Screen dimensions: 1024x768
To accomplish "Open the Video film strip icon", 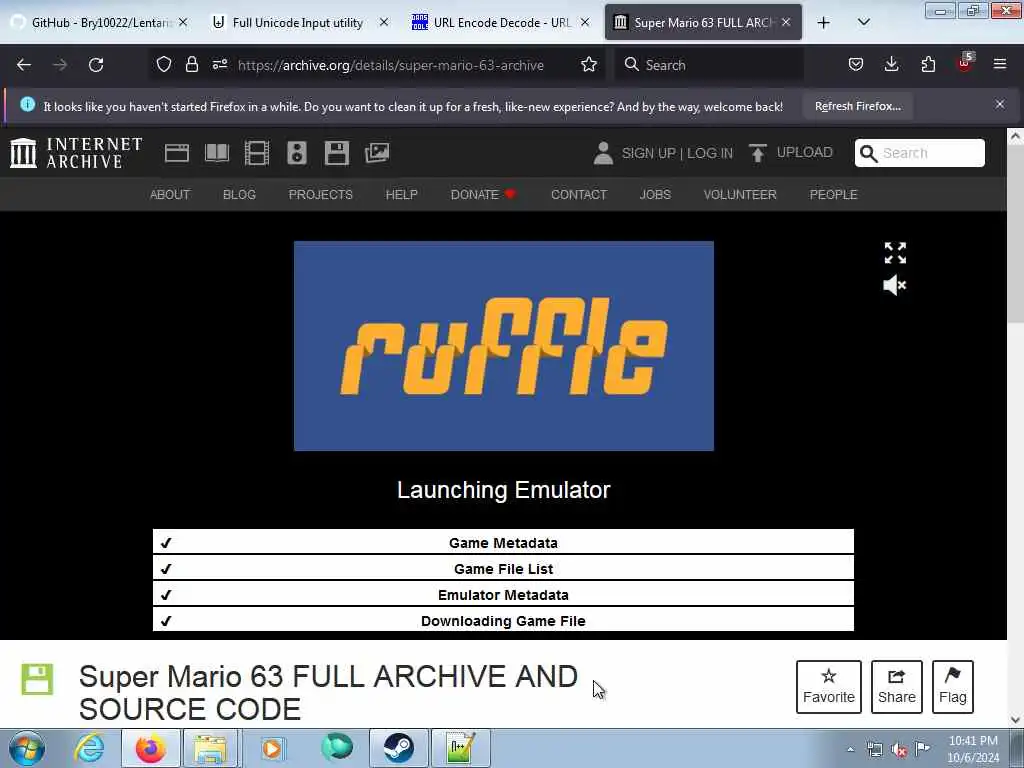I will 257,153.
